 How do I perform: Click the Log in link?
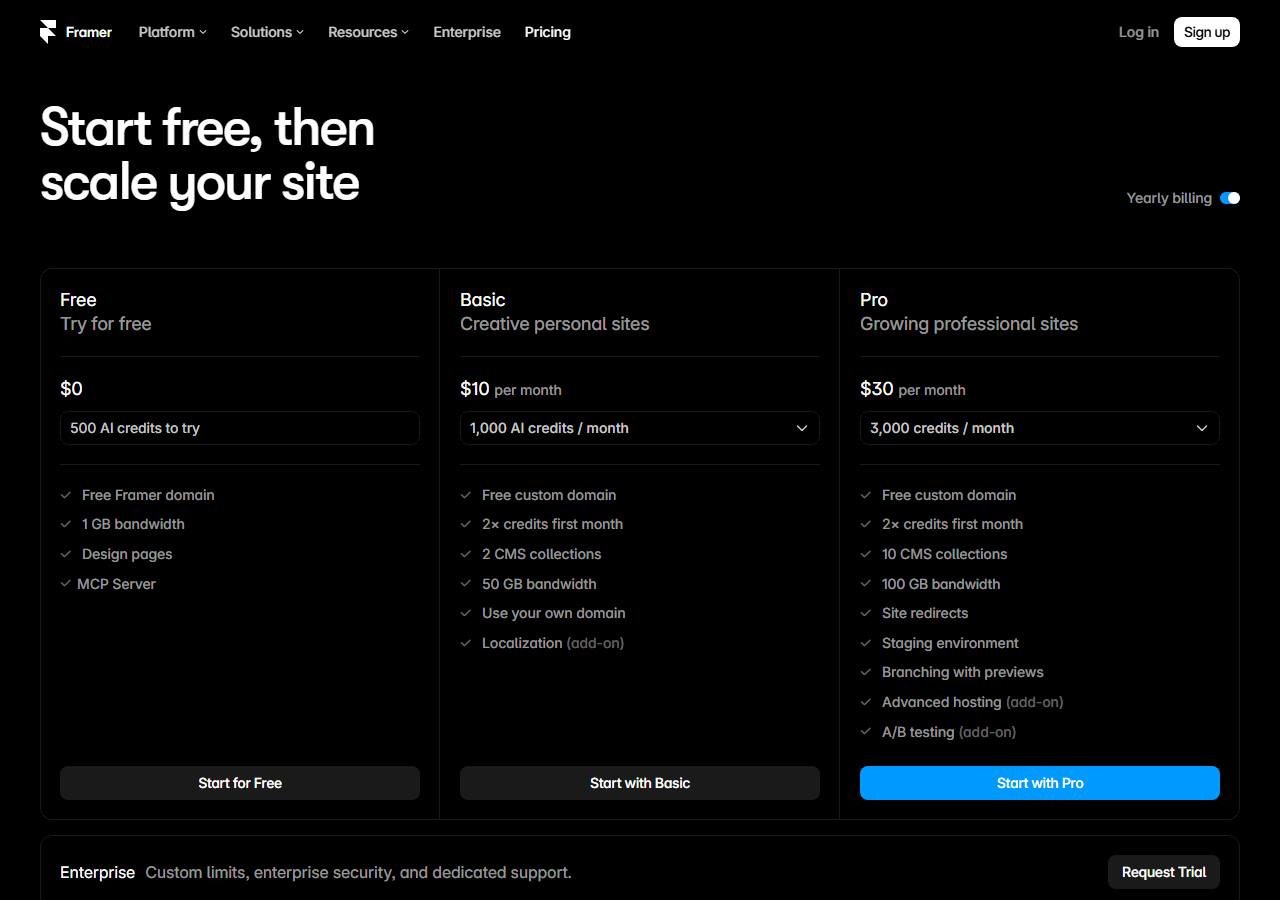(1139, 32)
